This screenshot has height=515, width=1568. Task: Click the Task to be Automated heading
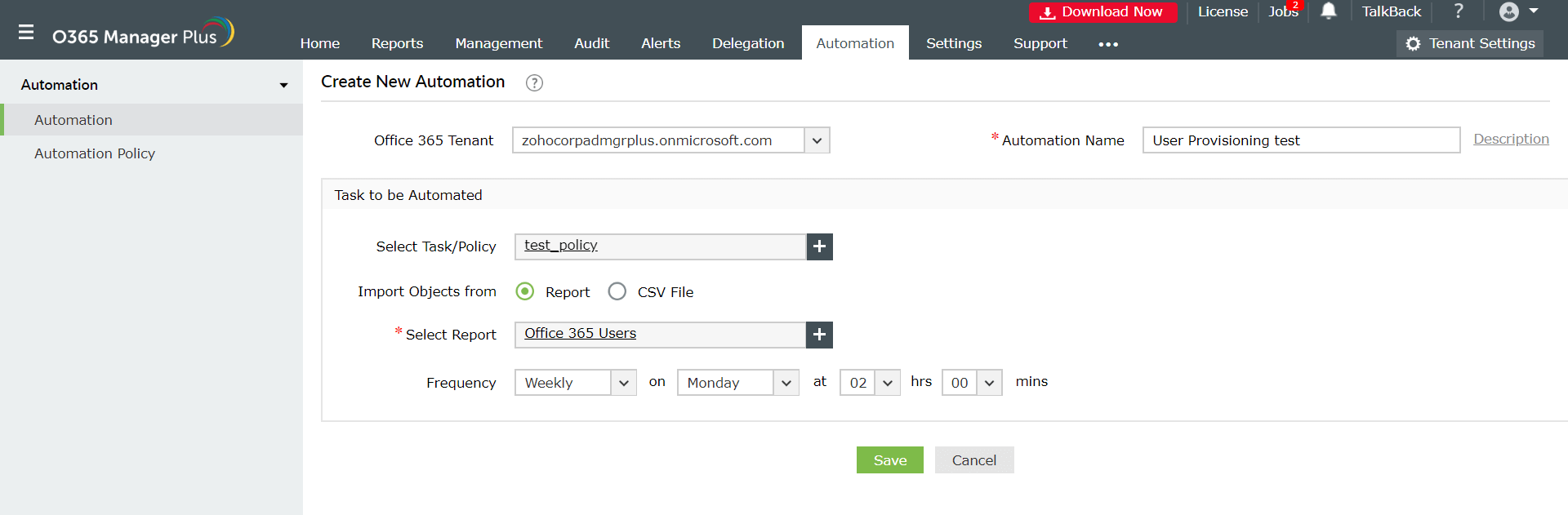coord(408,195)
